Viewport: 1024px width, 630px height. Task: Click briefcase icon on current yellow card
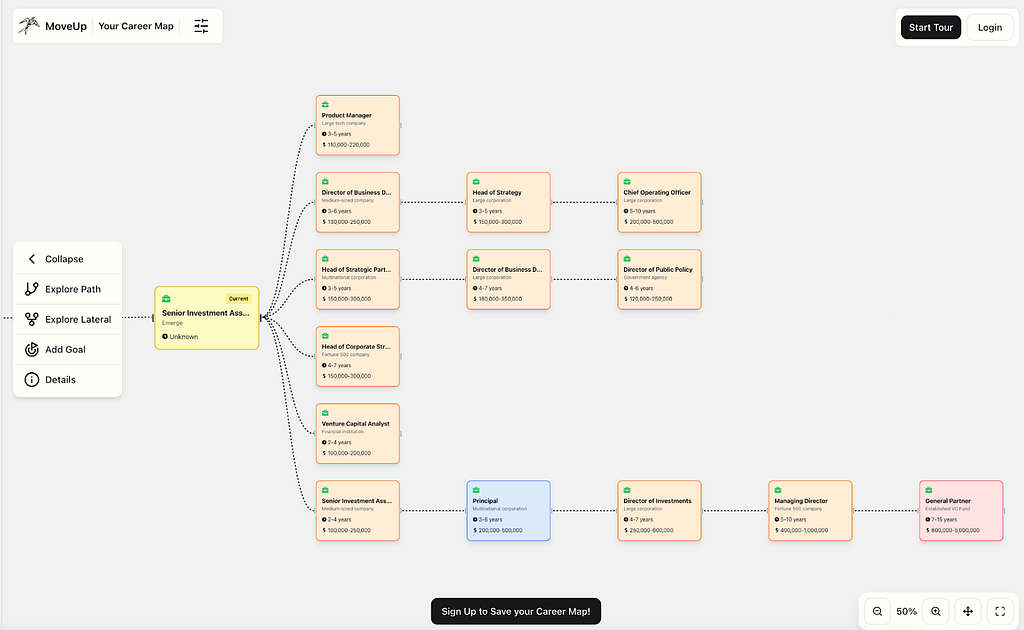click(x=166, y=298)
